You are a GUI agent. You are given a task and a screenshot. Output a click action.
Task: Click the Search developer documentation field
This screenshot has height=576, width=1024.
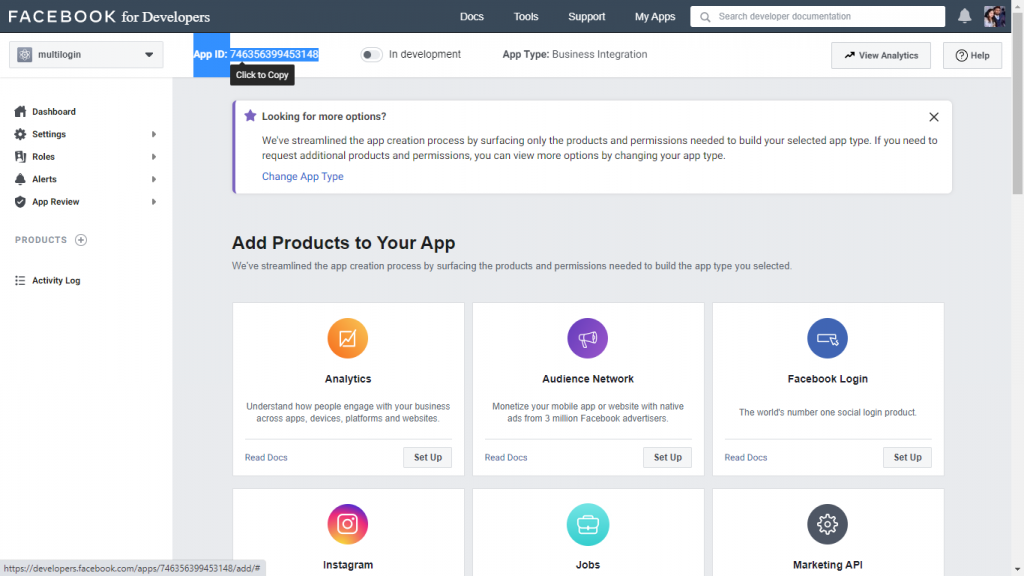coord(817,16)
